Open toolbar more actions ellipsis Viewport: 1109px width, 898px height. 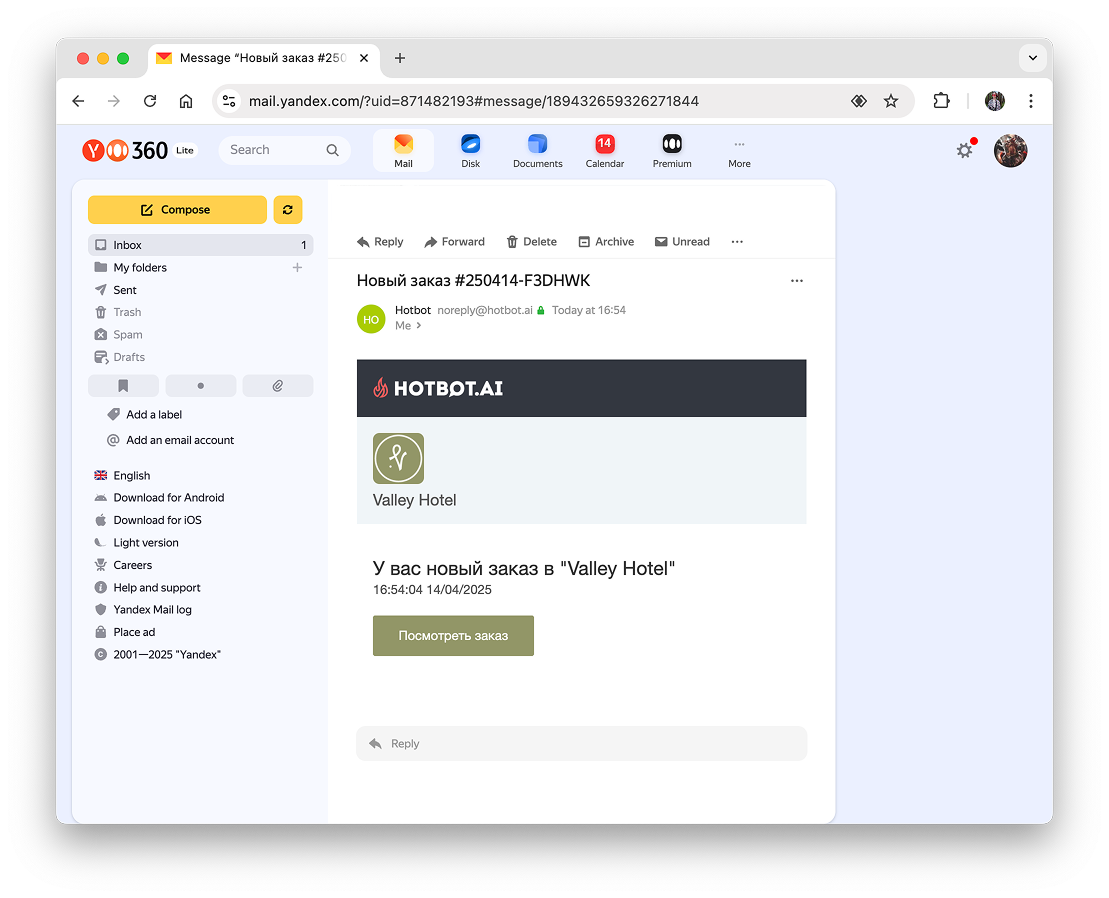coord(737,242)
